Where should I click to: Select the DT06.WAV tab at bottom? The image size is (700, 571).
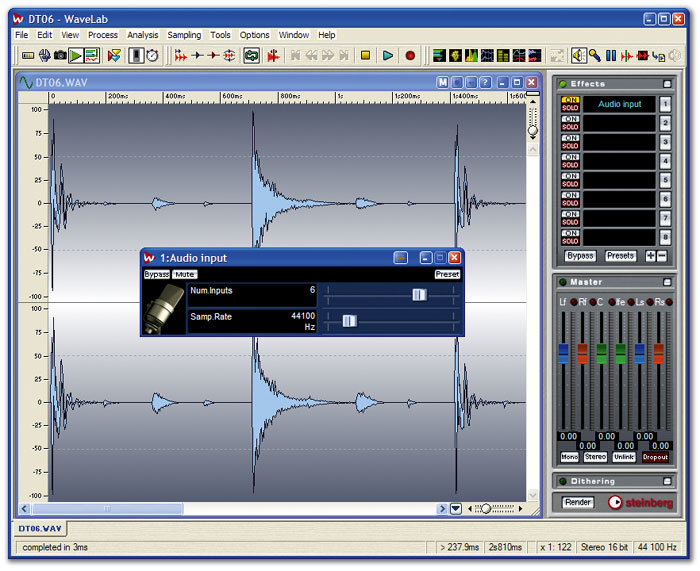point(40,529)
